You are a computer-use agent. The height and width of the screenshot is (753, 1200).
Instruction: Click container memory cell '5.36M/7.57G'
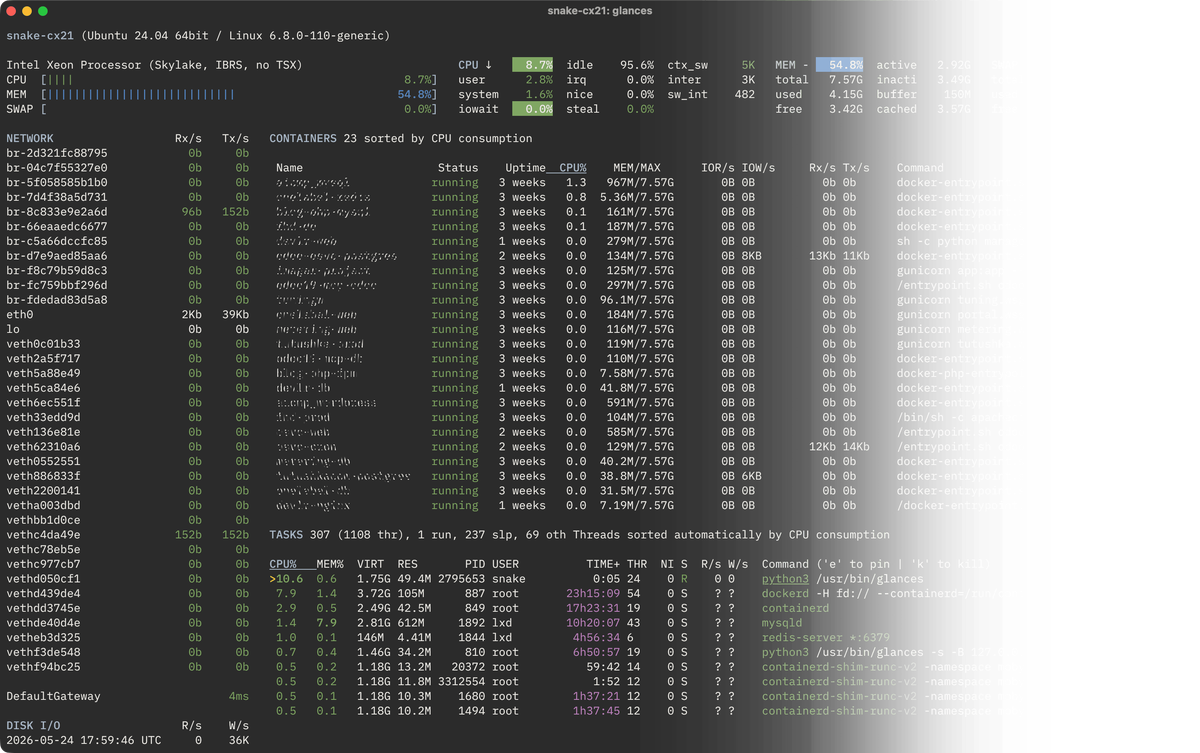click(637, 197)
